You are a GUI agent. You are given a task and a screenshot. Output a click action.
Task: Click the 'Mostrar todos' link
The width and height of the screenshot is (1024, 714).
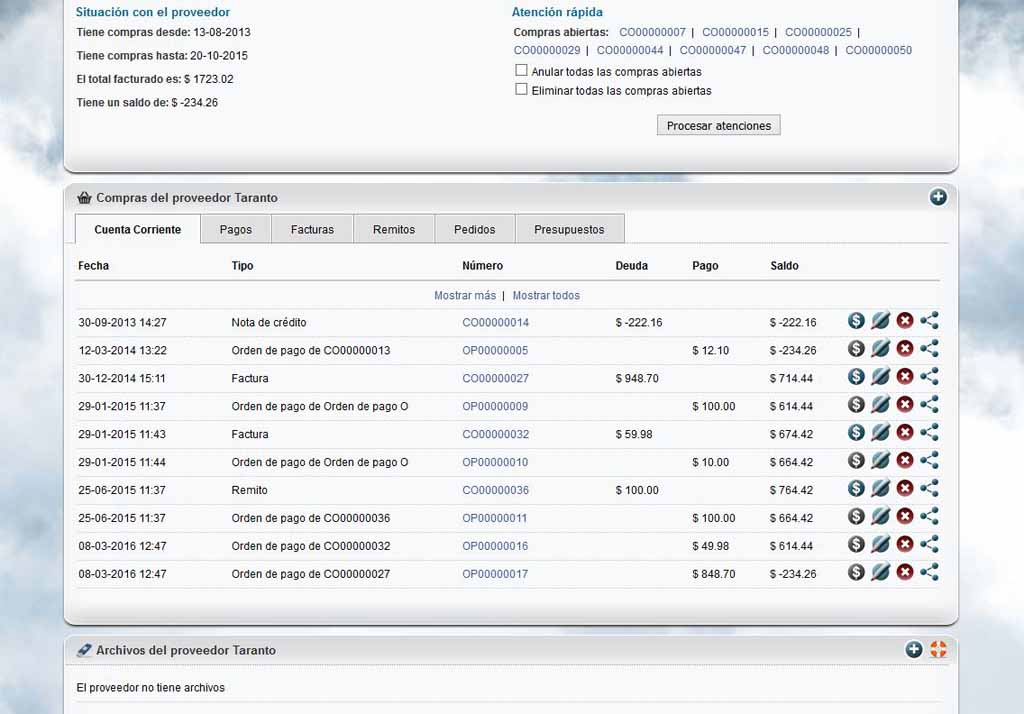[x=546, y=296]
